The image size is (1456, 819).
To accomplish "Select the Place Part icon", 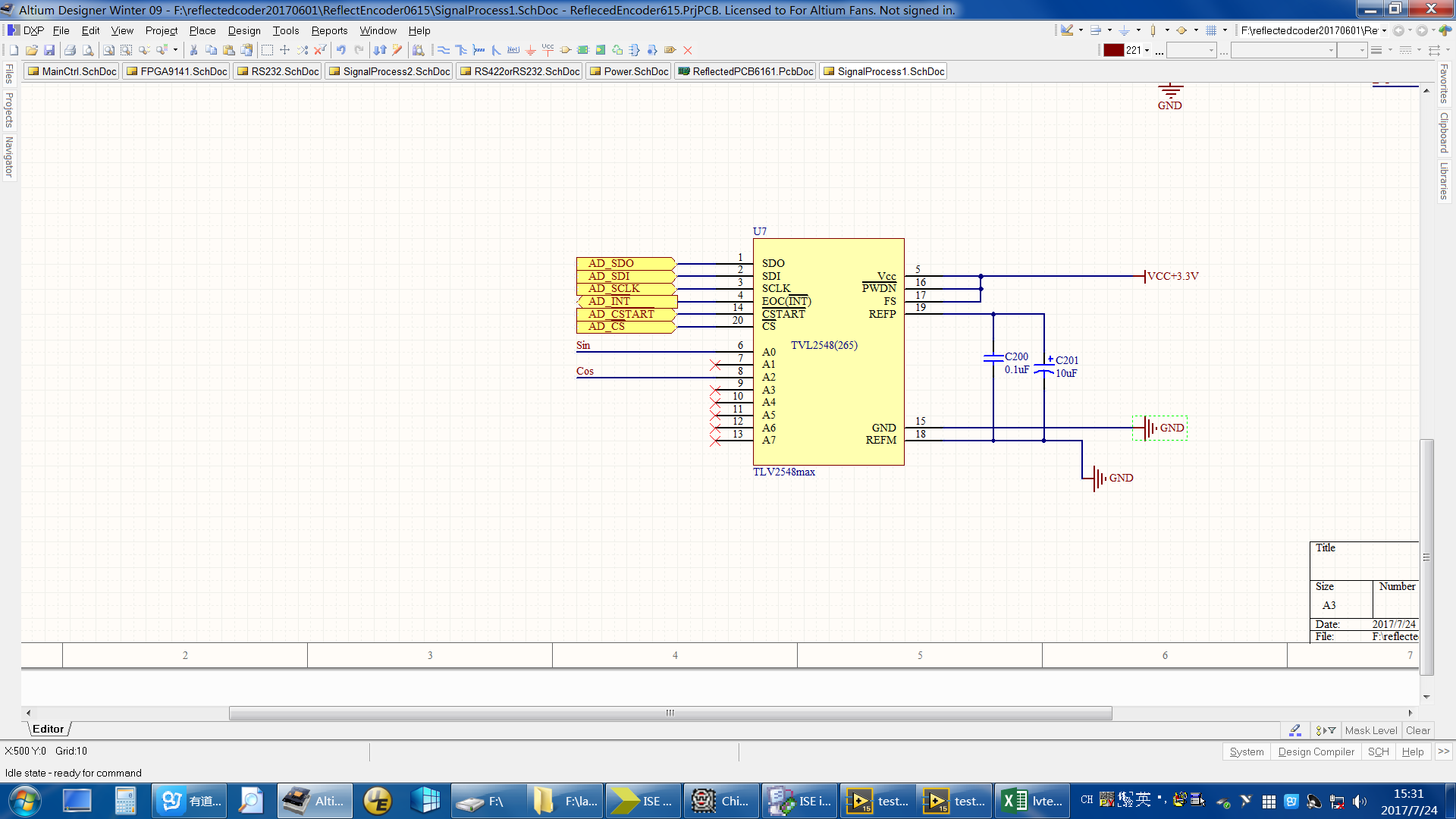I will coord(566,50).
